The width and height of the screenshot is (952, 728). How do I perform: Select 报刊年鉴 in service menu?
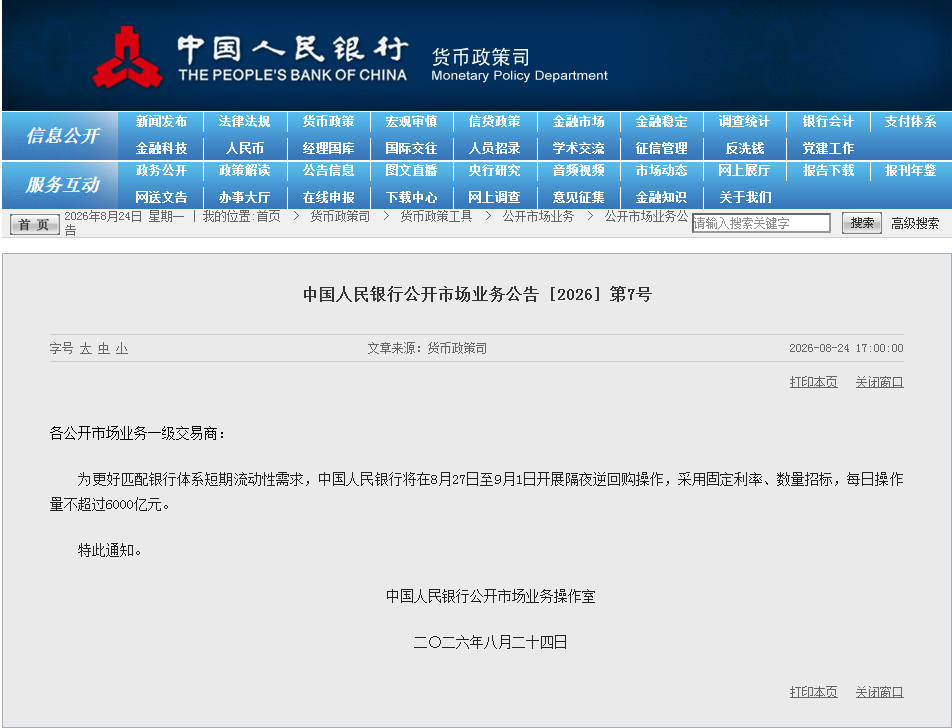point(910,171)
